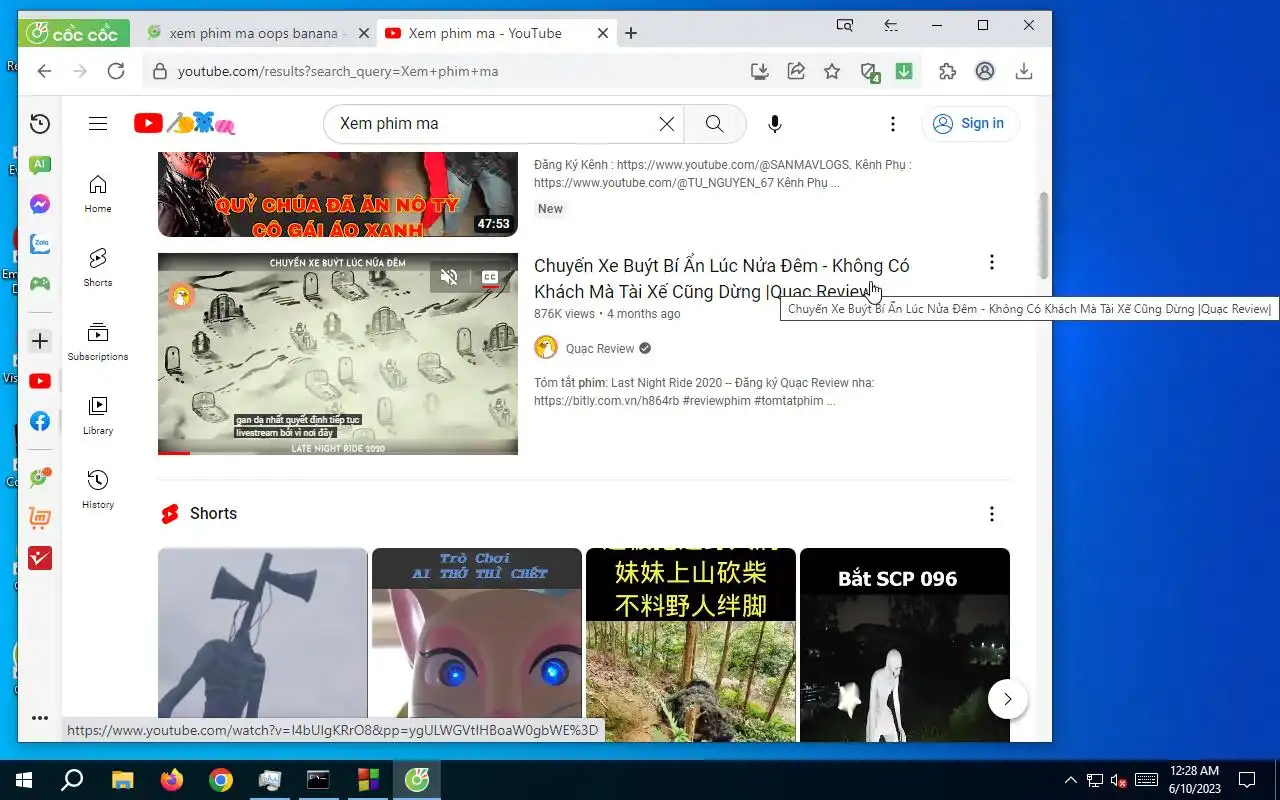
Task: Open sidebar more options ellipsis
Action: (40, 718)
